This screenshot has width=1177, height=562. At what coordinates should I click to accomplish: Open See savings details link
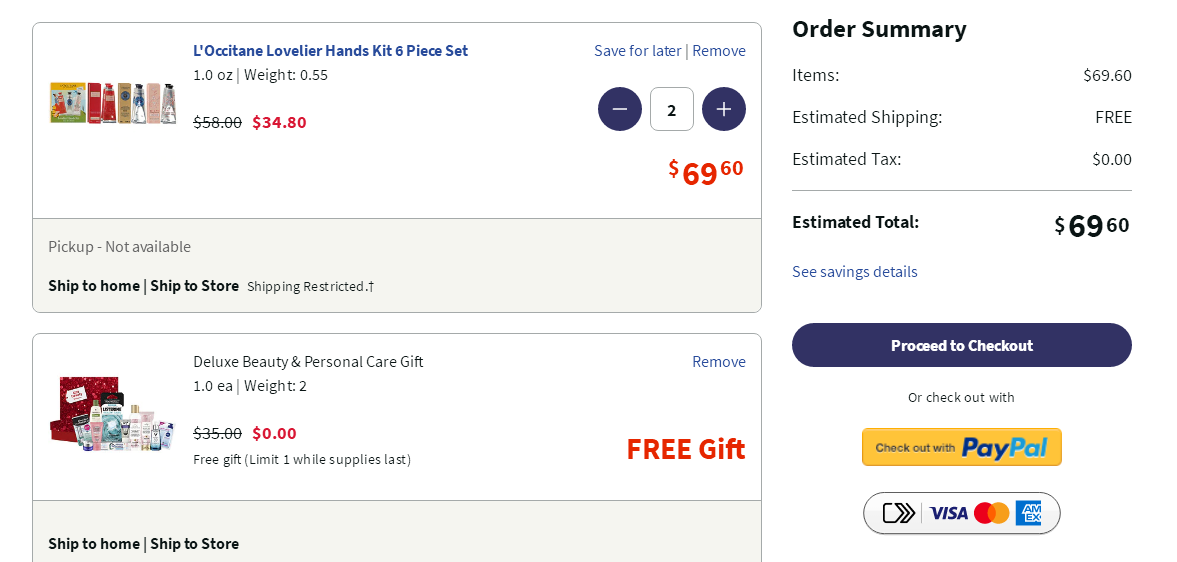[x=855, y=272]
